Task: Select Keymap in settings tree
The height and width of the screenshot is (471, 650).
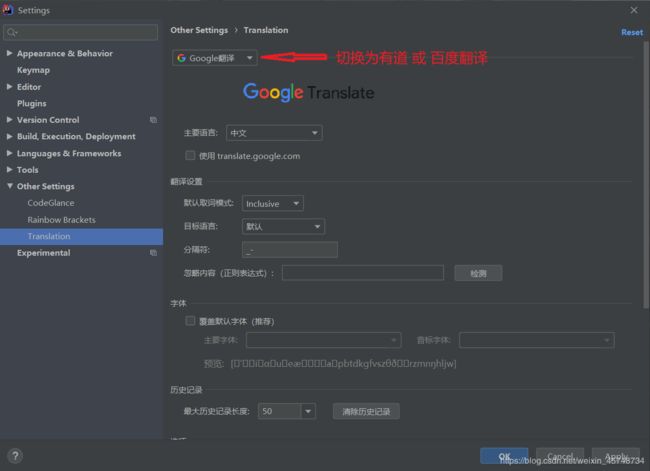Action: (x=33, y=70)
